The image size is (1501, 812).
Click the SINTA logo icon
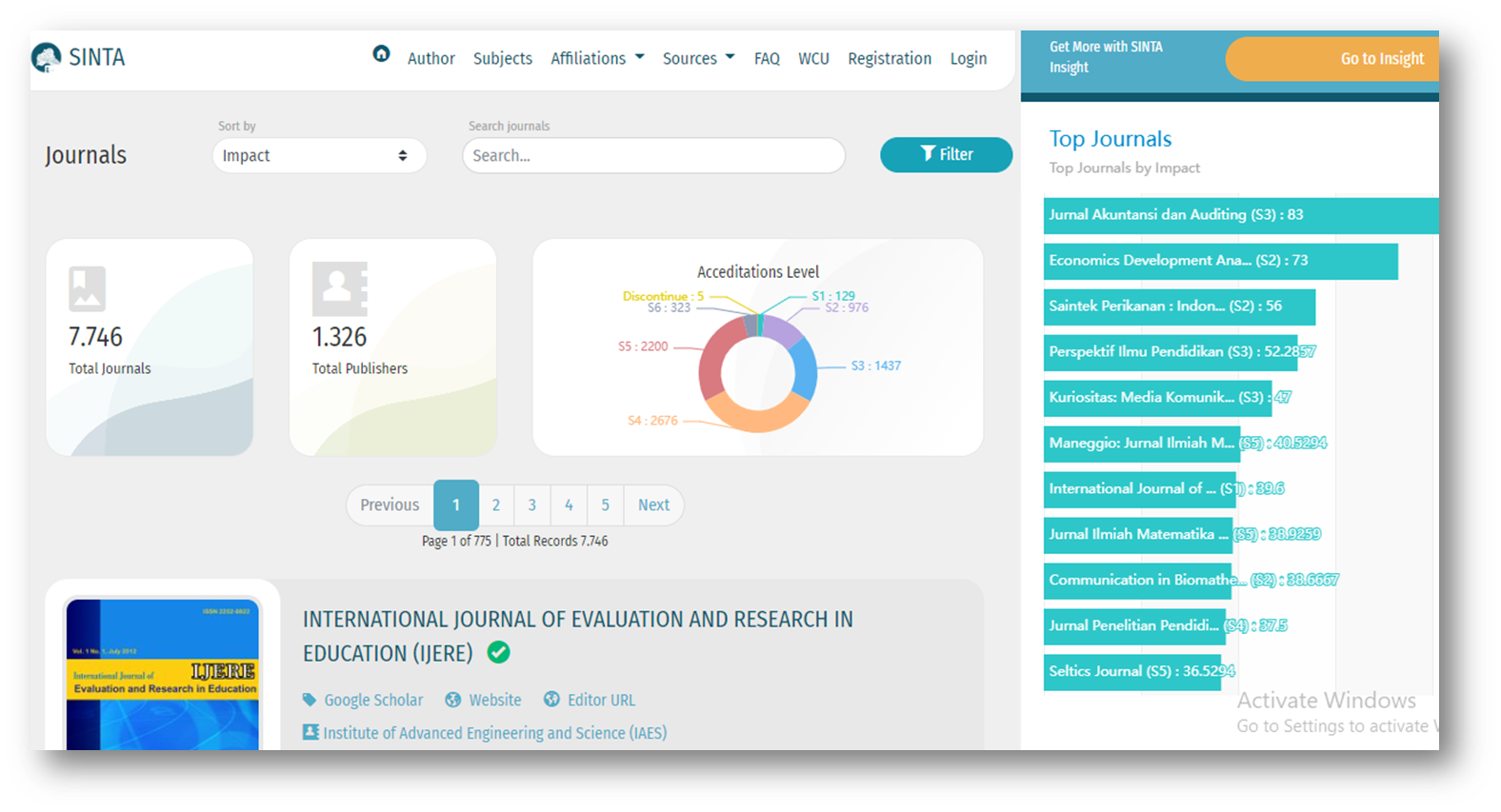pyautogui.click(x=46, y=58)
